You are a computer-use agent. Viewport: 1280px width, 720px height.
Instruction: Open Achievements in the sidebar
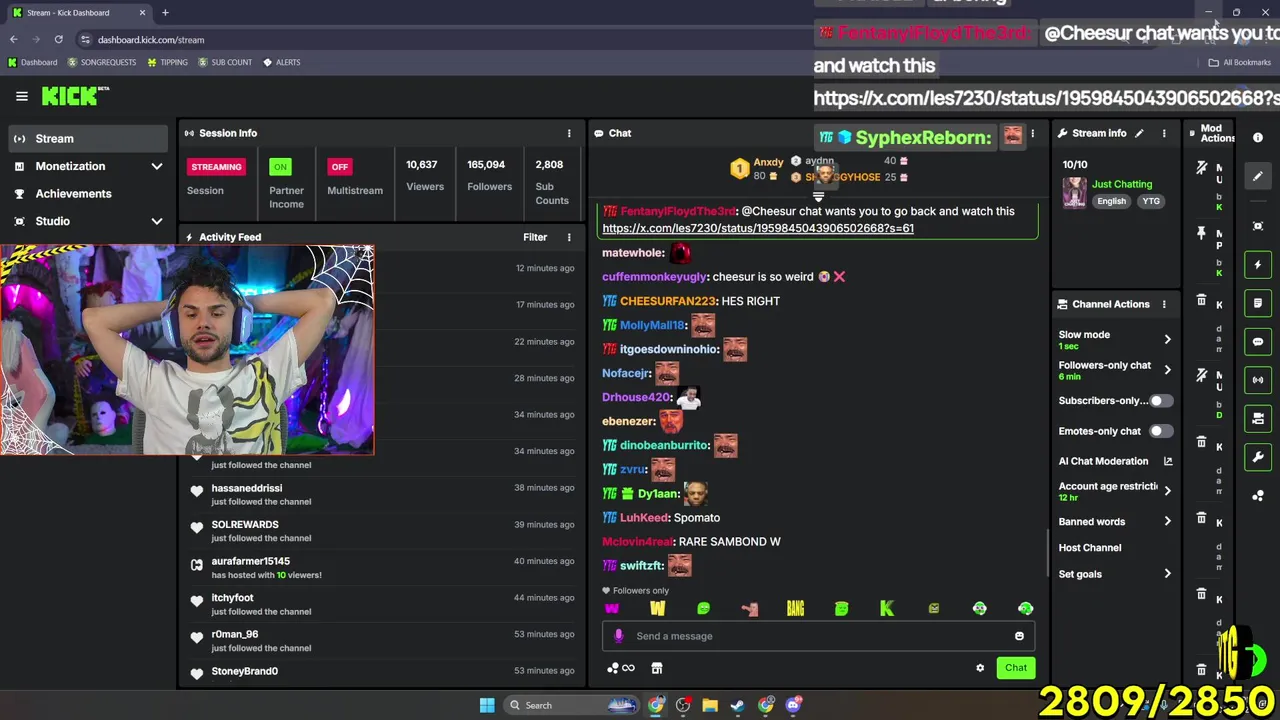click(88, 194)
